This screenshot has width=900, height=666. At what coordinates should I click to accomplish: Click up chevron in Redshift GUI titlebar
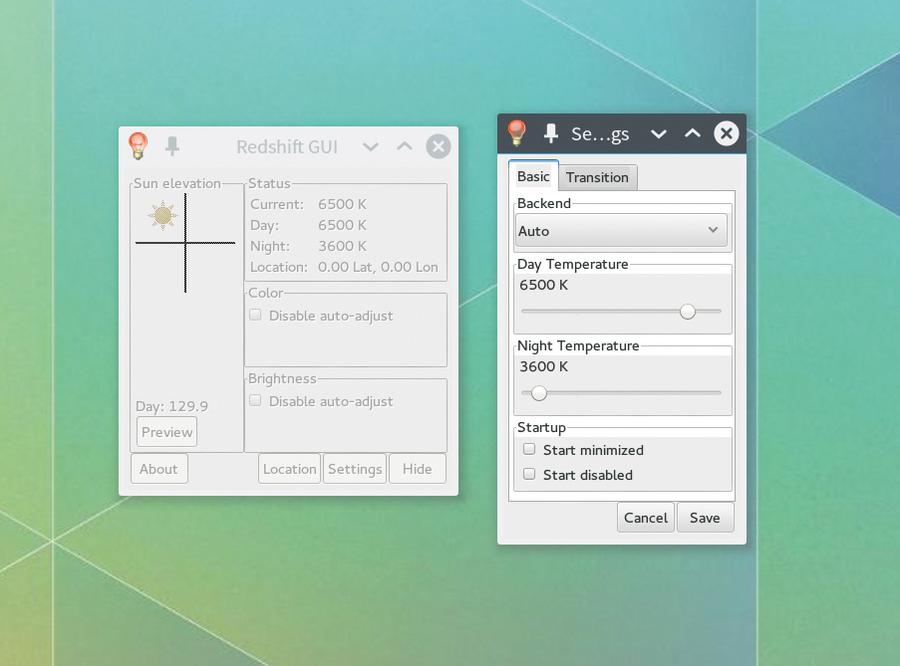point(405,146)
